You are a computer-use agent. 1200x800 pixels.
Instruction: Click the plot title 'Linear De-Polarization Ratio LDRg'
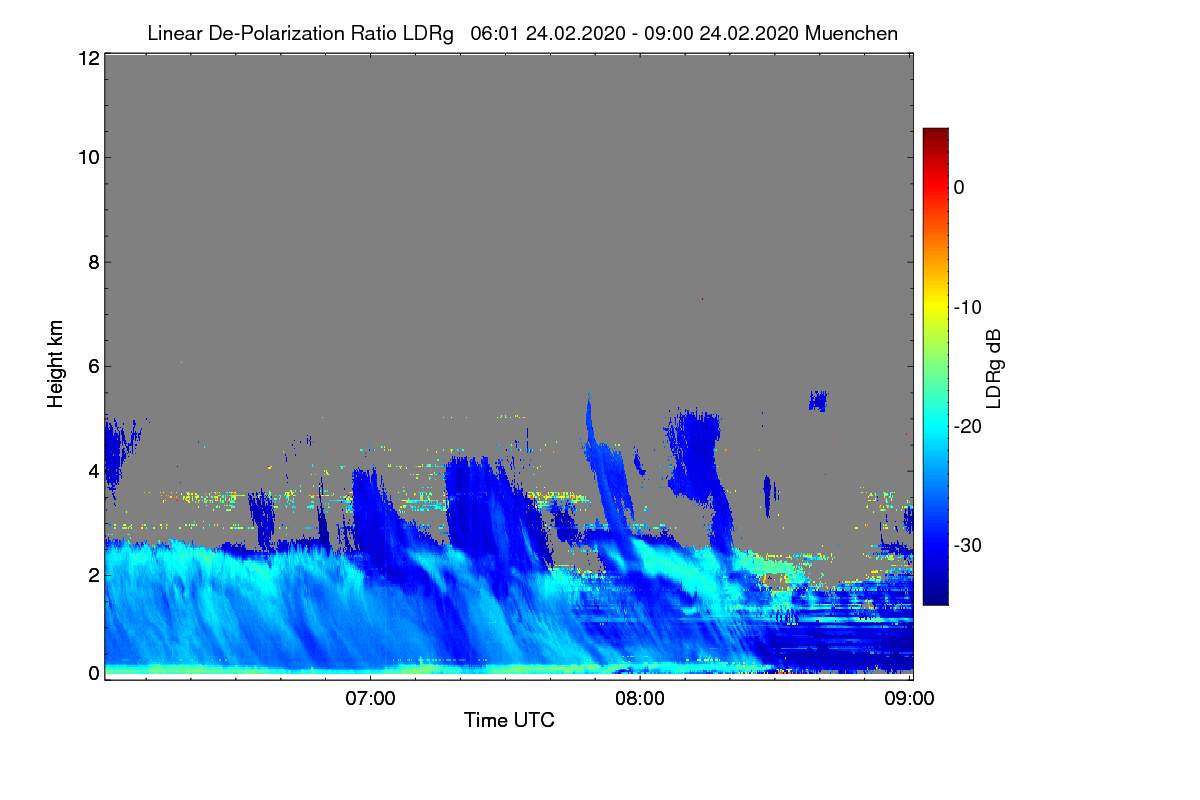coord(300,33)
